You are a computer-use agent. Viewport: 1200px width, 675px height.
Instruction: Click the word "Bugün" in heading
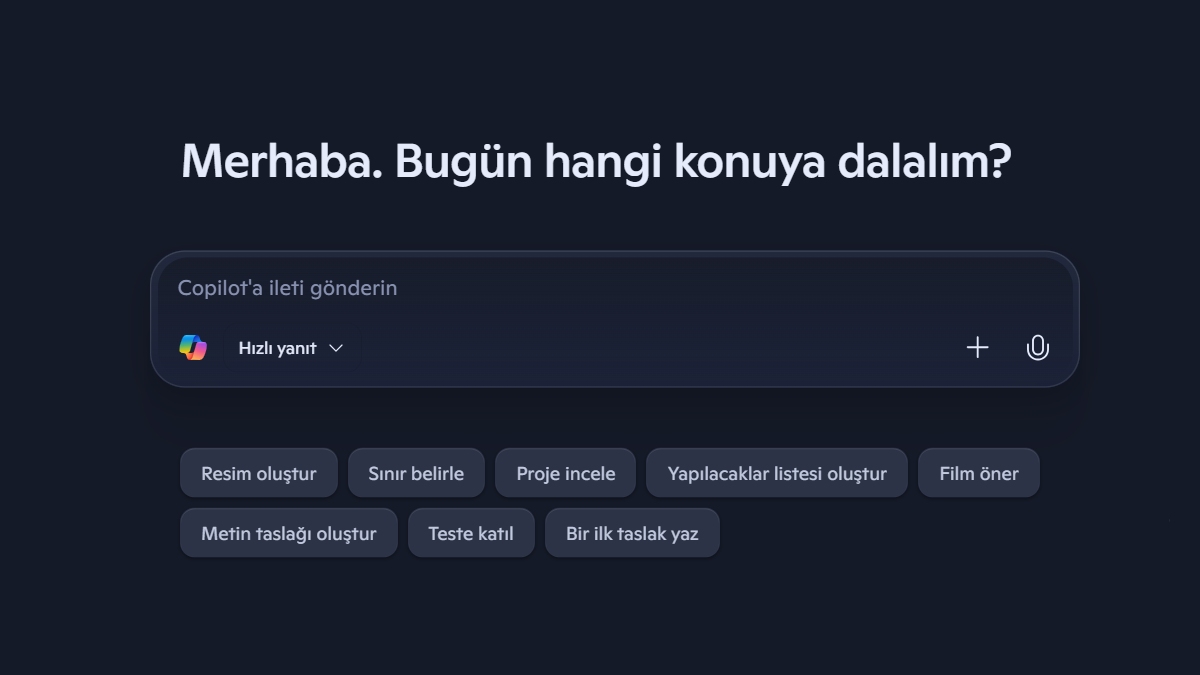tap(463, 161)
